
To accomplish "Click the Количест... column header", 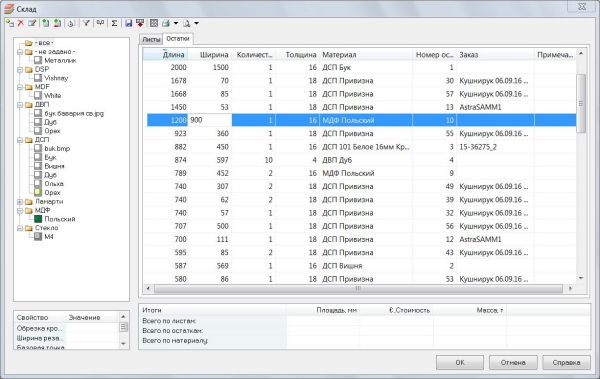I will click(x=253, y=55).
